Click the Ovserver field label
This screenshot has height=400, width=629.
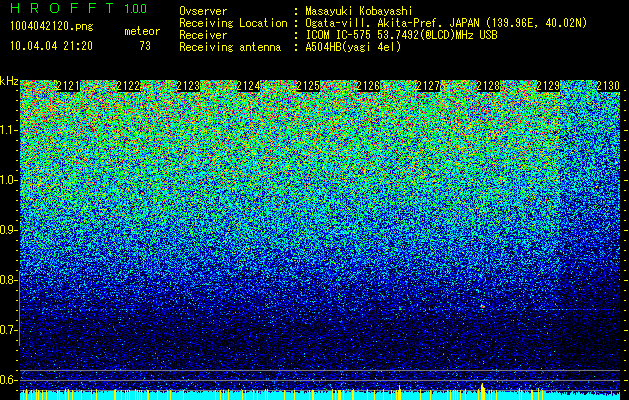pos(203,11)
